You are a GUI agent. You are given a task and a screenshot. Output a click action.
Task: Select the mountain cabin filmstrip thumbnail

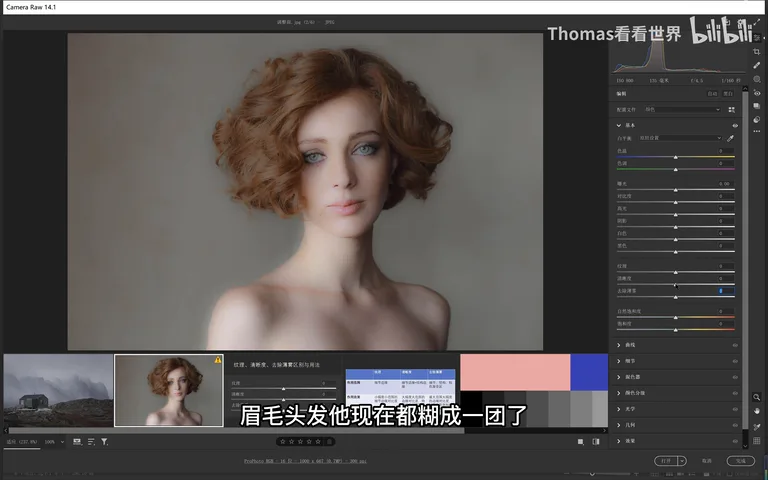click(58, 391)
